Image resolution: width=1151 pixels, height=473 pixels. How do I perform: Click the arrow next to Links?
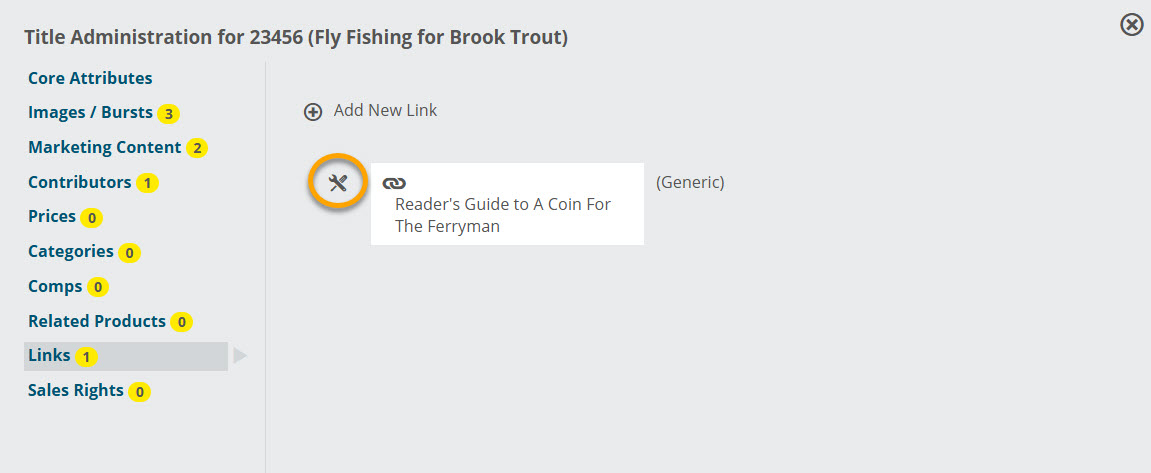coord(240,356)
